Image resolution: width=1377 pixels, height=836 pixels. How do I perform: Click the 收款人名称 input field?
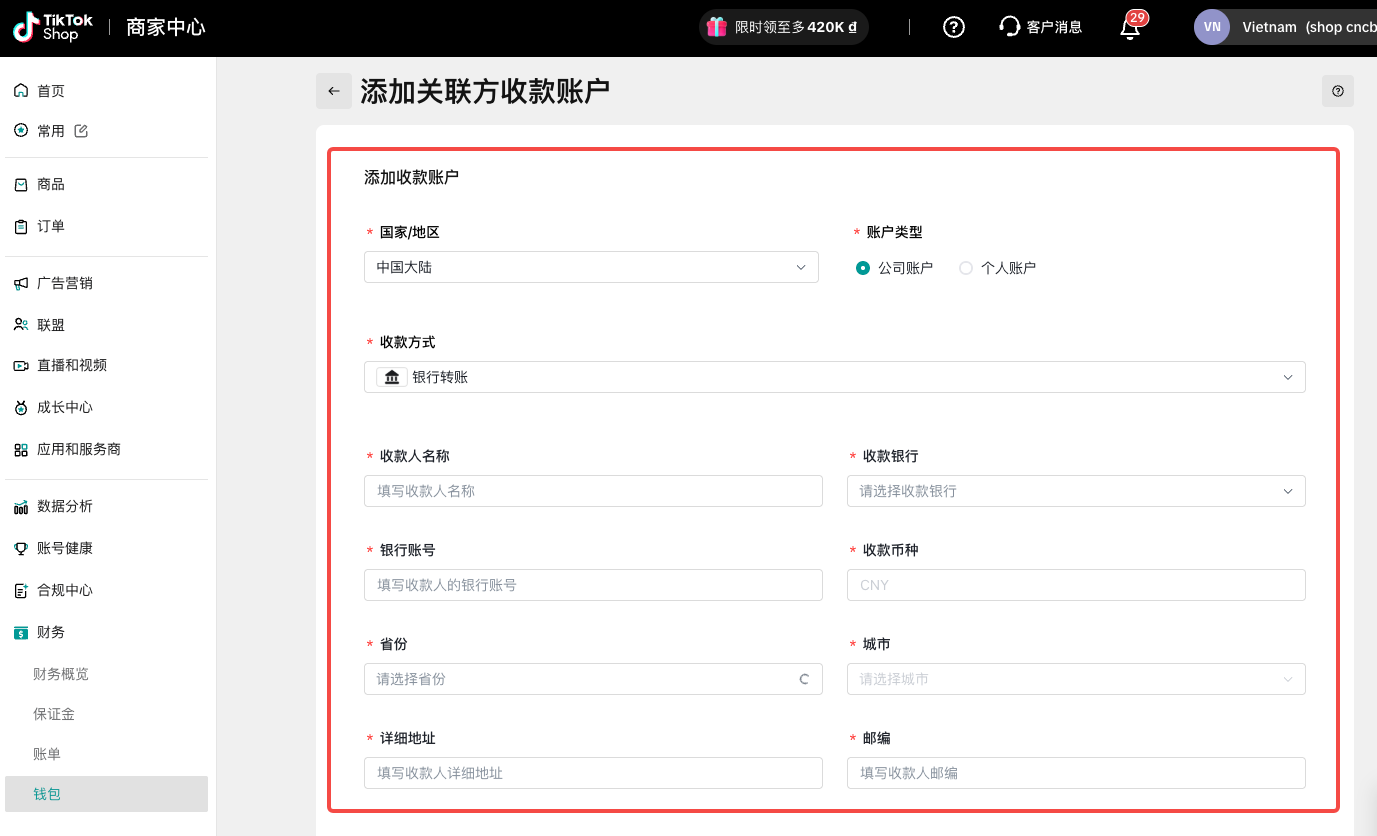click(x=592, y=491)
